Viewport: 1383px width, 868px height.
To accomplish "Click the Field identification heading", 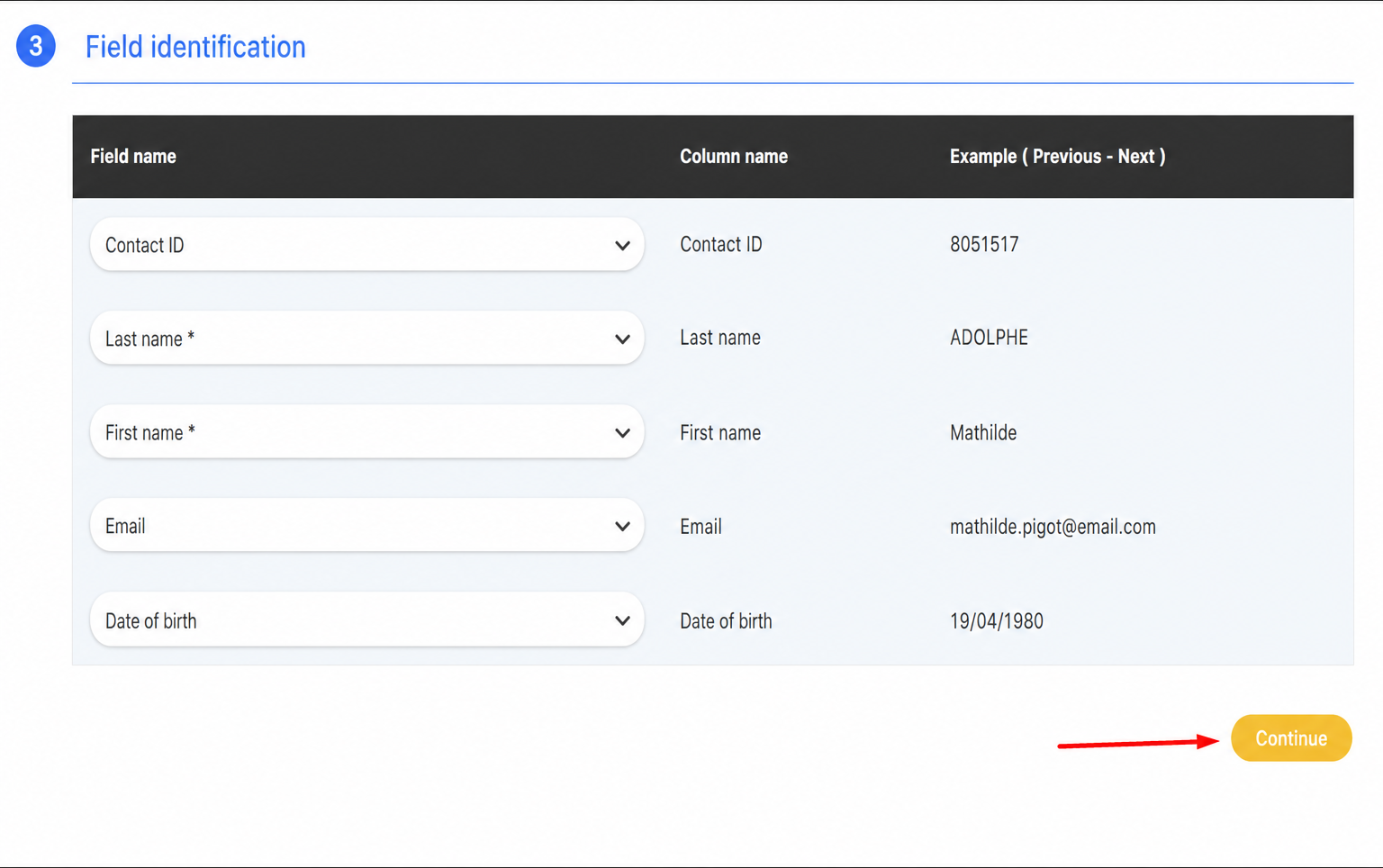I will (x=195, y=47).
